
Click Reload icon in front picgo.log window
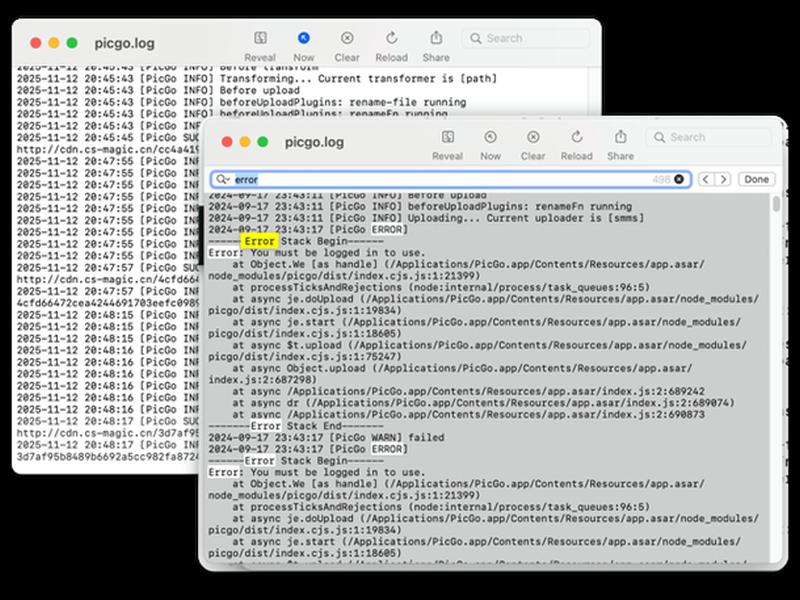577,137
